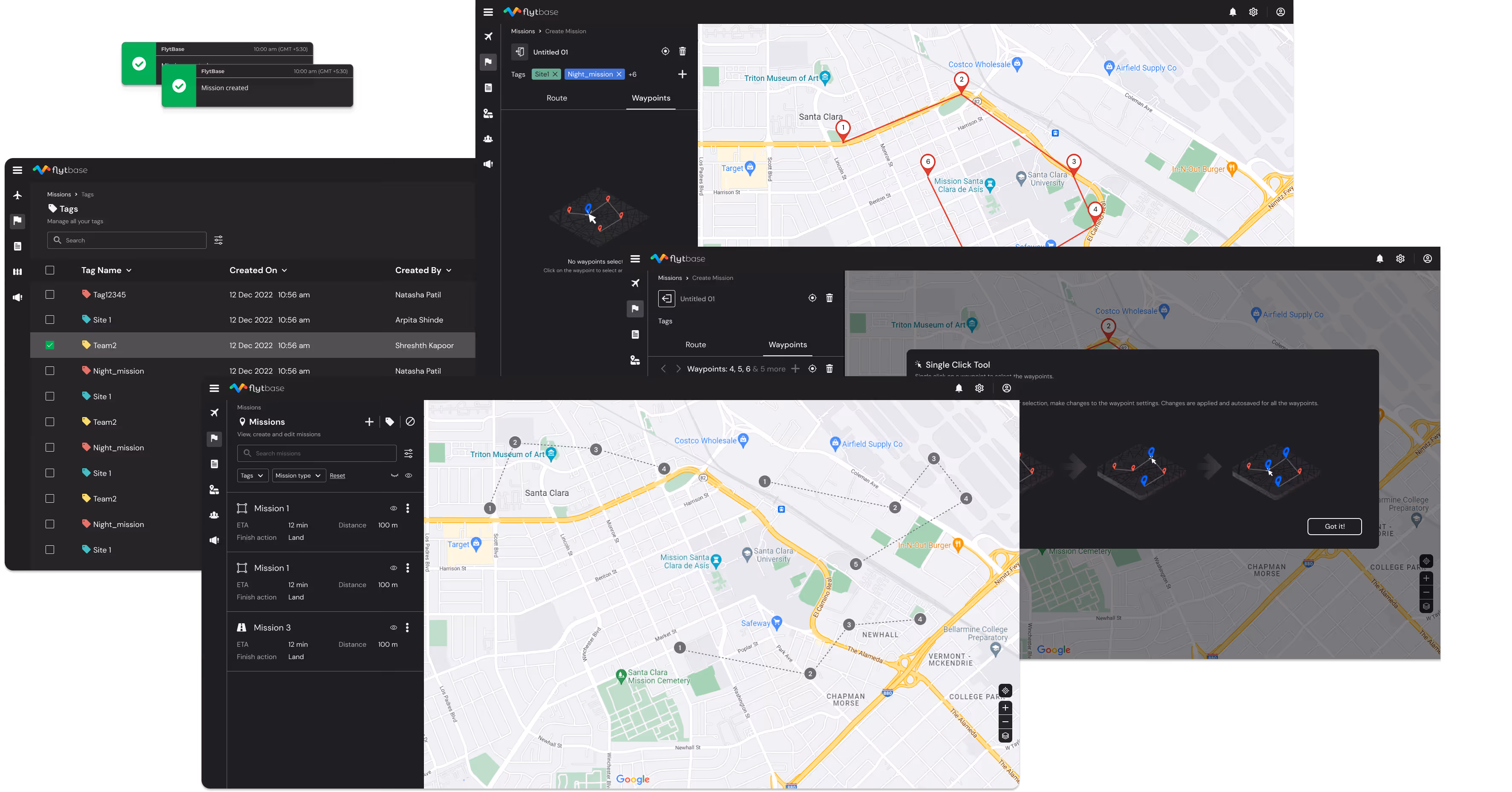
Task: Click the Search missions input field
Action: pyautogui.click(x=317, y=453)
